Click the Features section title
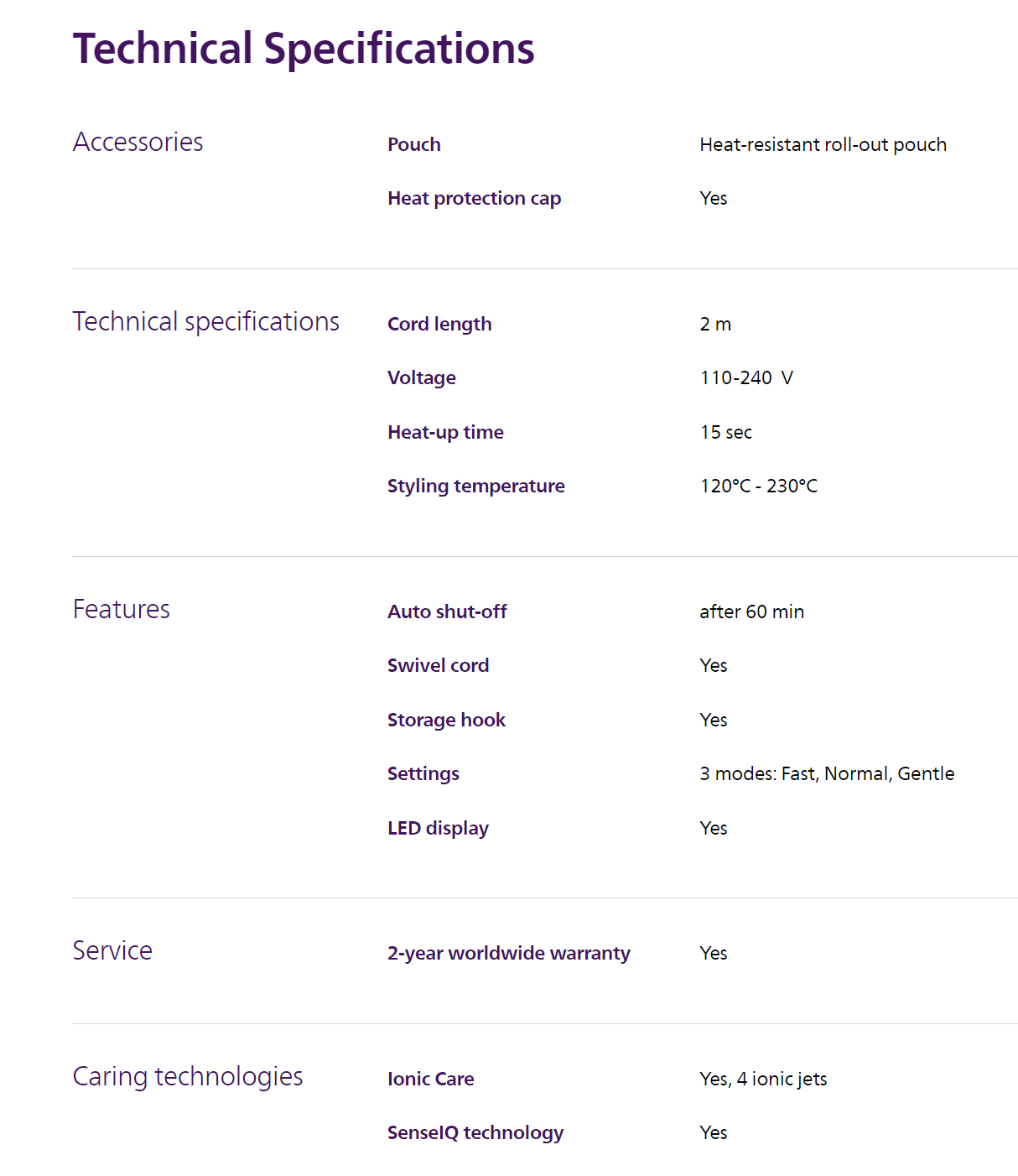The image size is (1018, 1176). [x=122, y=610]
